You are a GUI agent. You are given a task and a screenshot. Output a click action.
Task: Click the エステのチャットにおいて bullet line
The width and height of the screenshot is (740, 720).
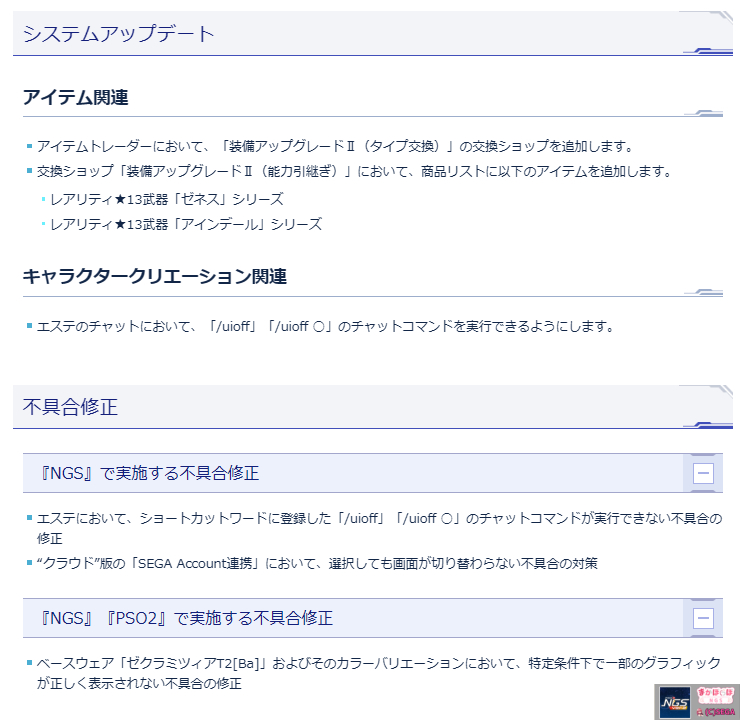tap(326, 326)
